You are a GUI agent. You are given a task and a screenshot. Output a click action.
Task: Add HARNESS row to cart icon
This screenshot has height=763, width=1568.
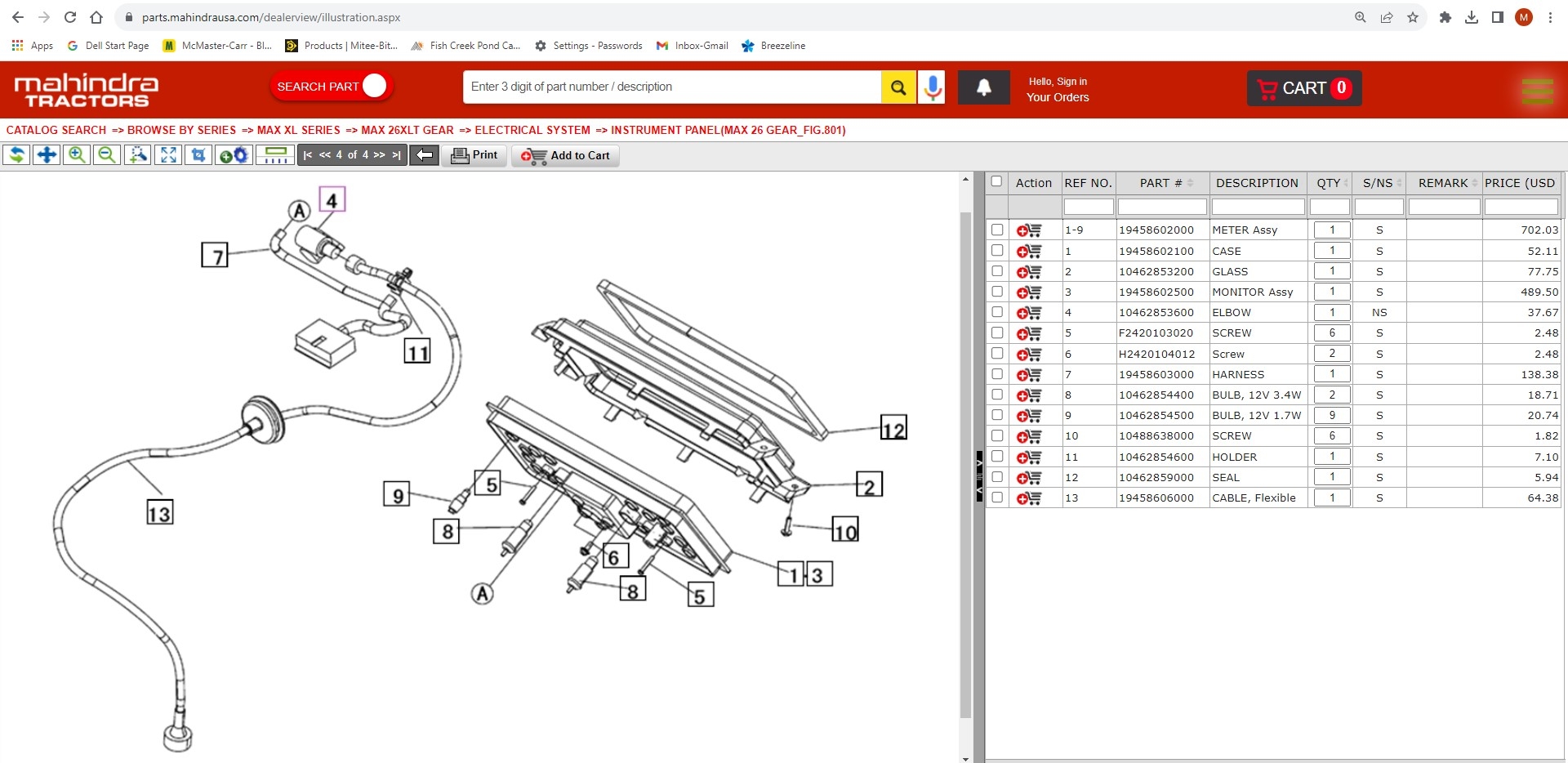coord(1029,375)
